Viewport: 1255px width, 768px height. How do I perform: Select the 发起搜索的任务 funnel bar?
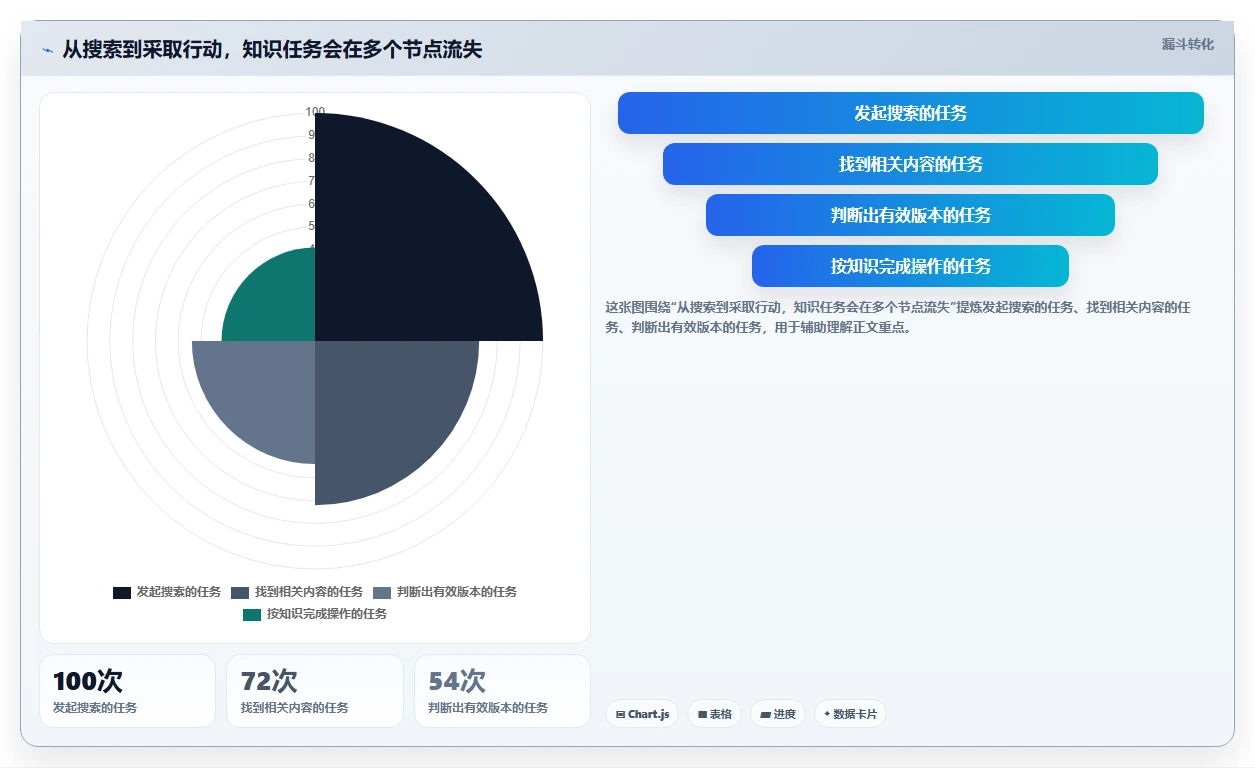click(911, 113)
